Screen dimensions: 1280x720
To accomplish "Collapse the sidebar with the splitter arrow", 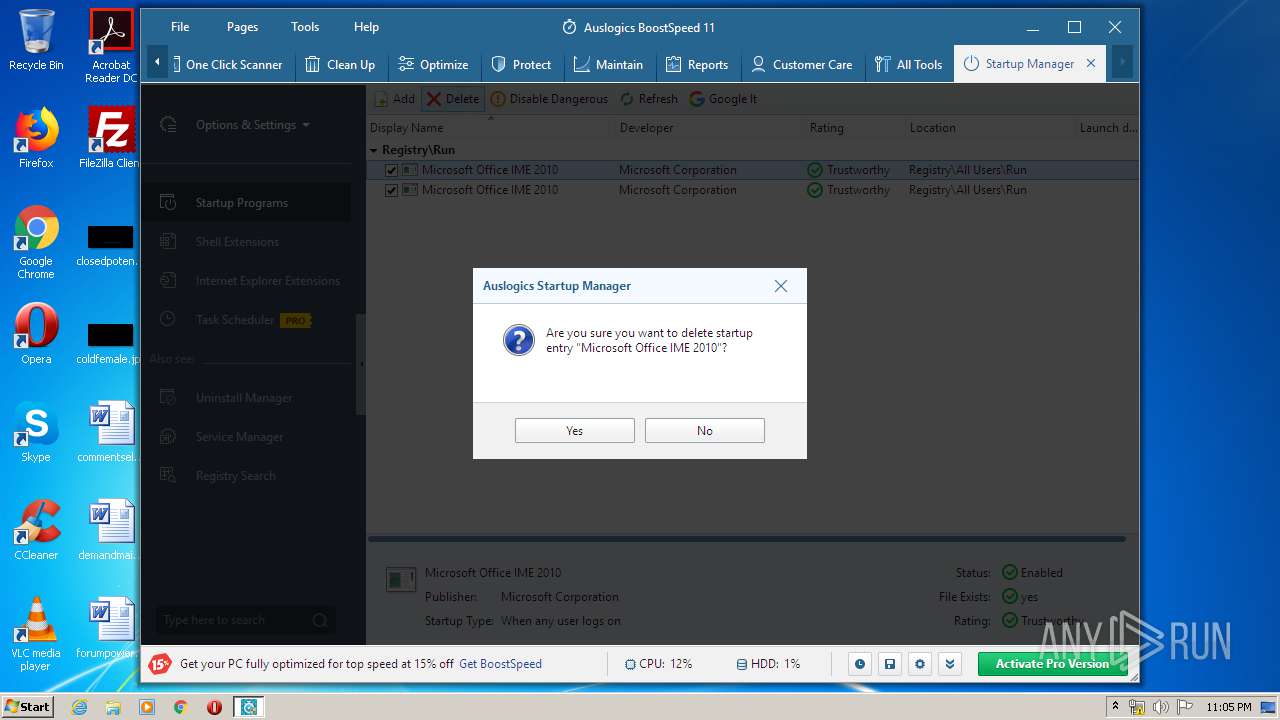I will (x=361, y=364).
